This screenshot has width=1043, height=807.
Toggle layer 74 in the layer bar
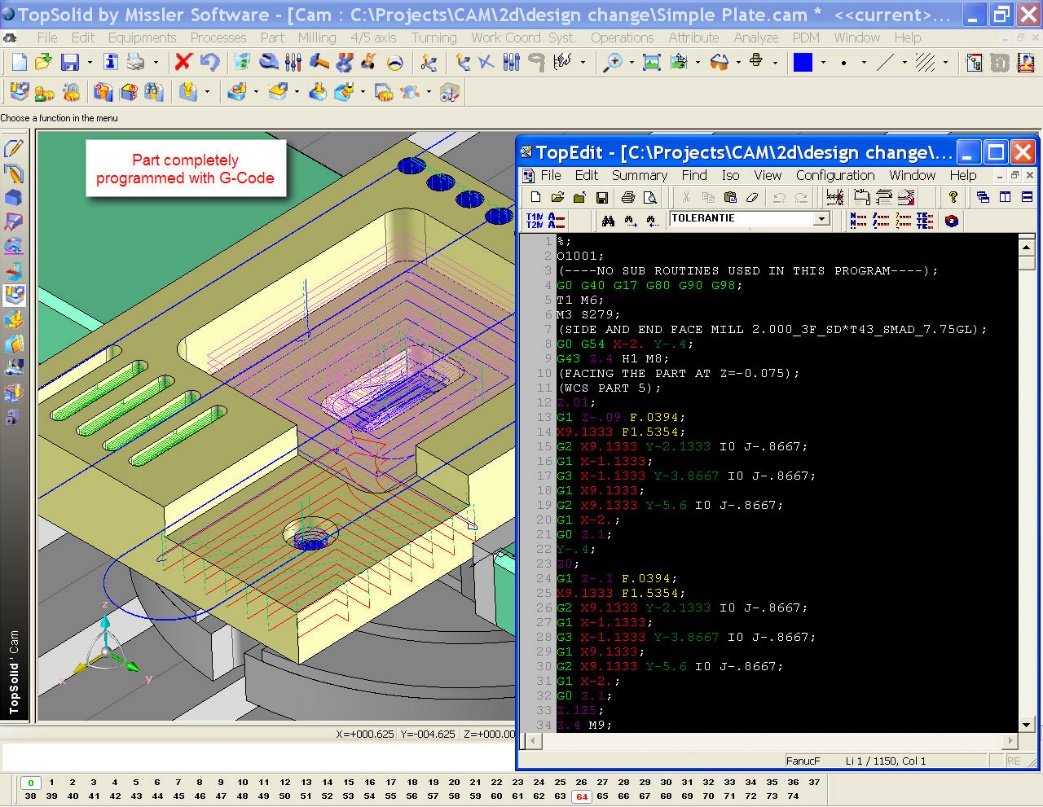click(793, 796)
